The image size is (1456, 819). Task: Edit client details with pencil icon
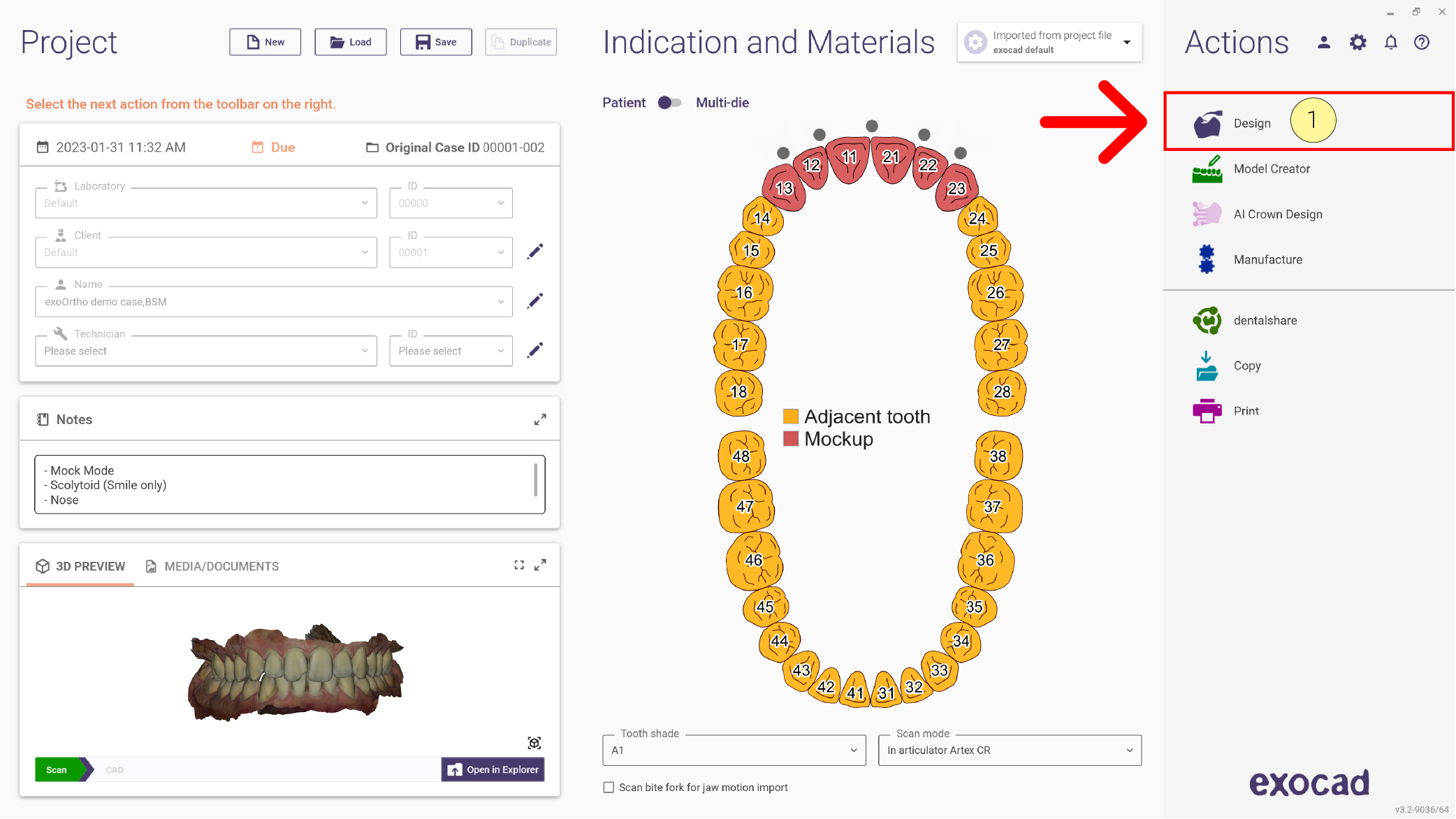coord(535,252)
